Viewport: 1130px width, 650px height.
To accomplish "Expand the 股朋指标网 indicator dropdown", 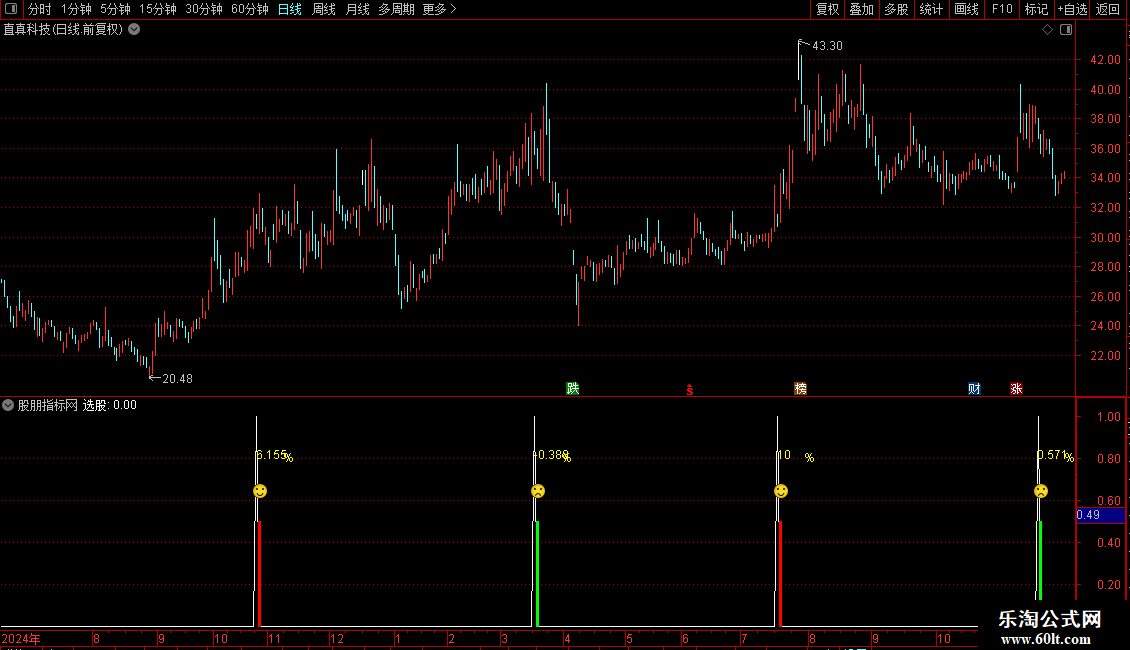I will 8,405.
